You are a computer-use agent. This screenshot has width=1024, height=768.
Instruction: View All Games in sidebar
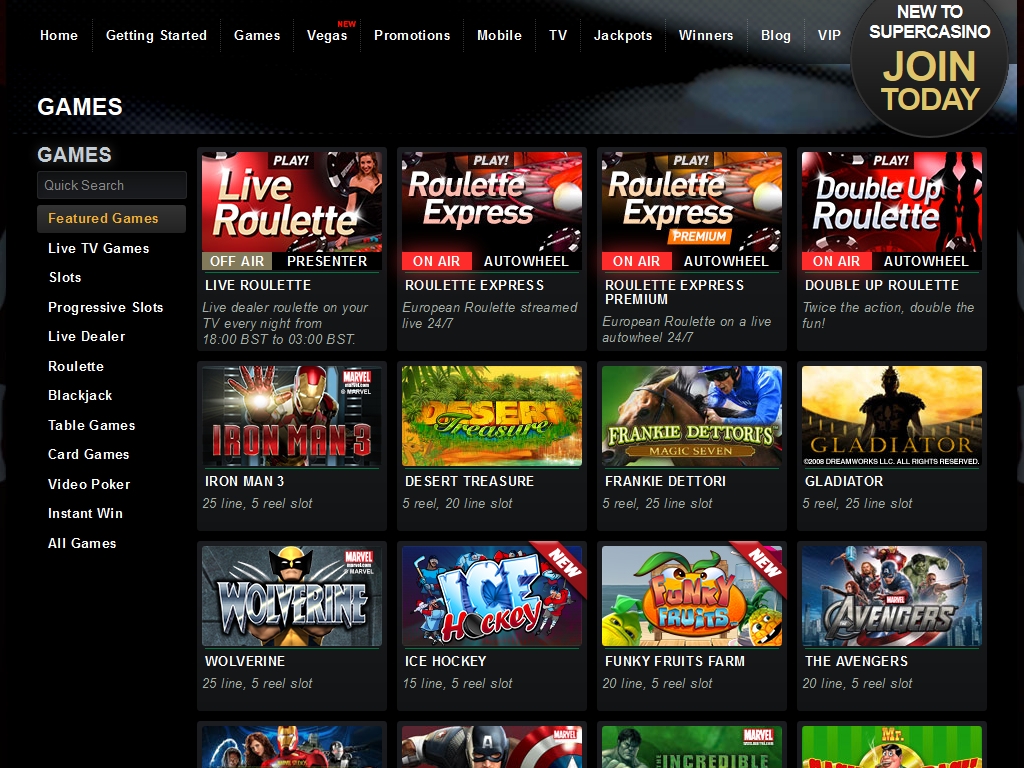(82, 543)
